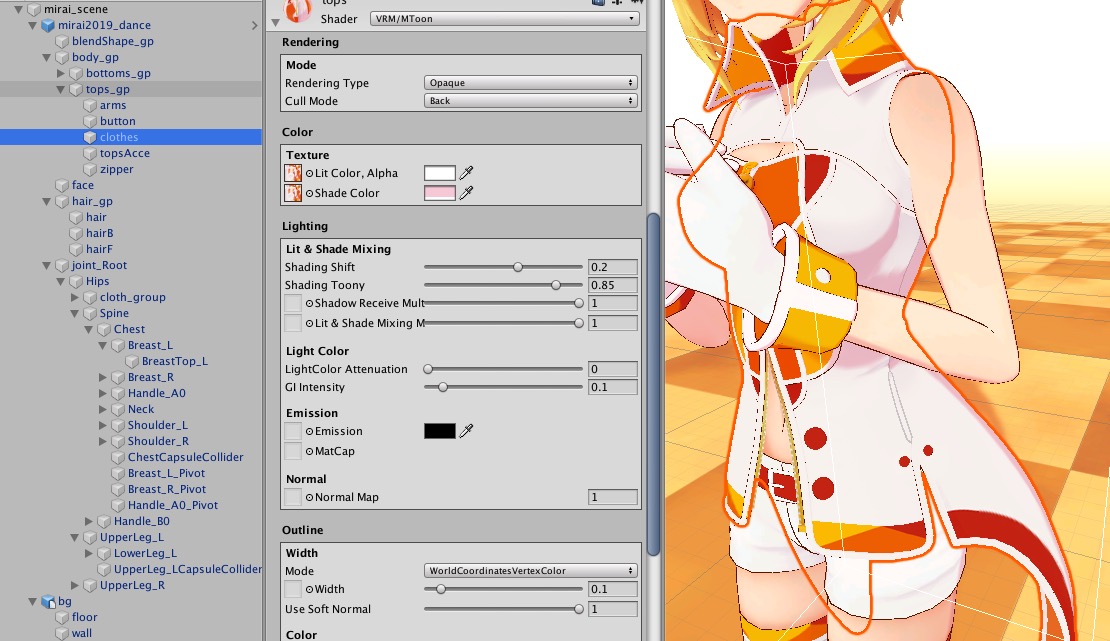
Task: Click eyedropper for Emission color
Action: [x=466, y=431]
